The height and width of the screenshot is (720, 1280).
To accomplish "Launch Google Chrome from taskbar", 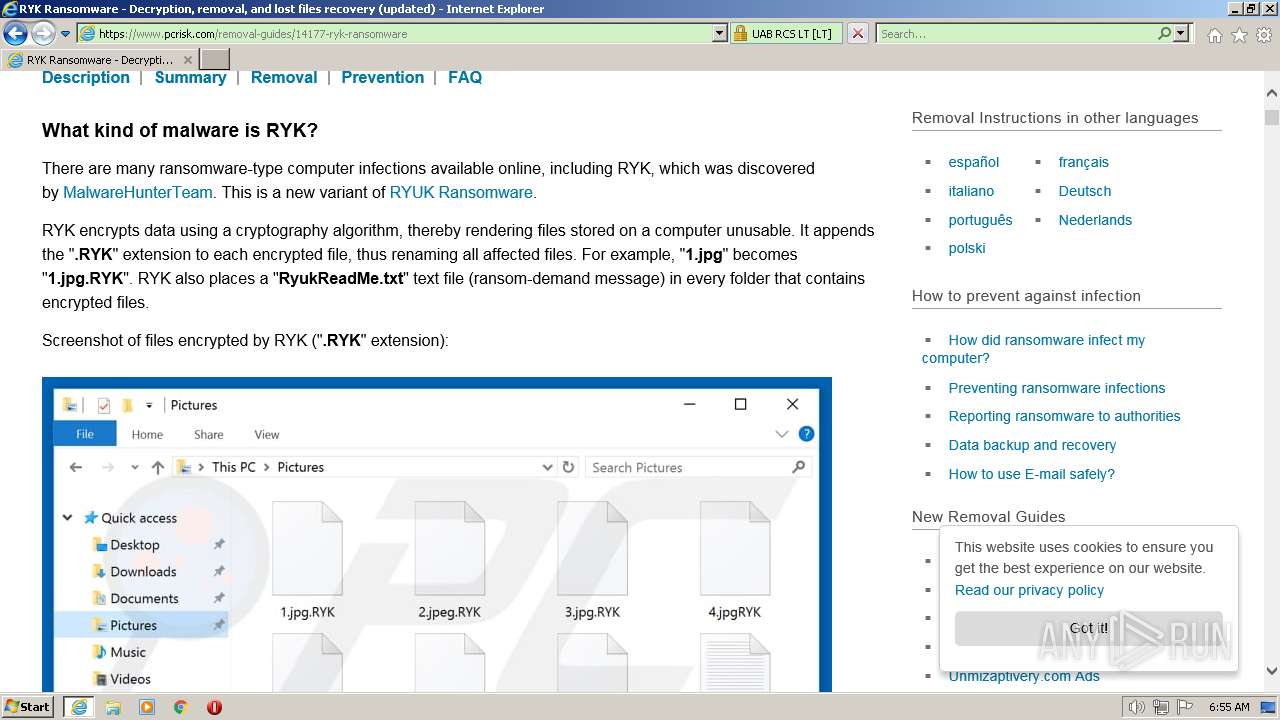I will tap(180, 707).
